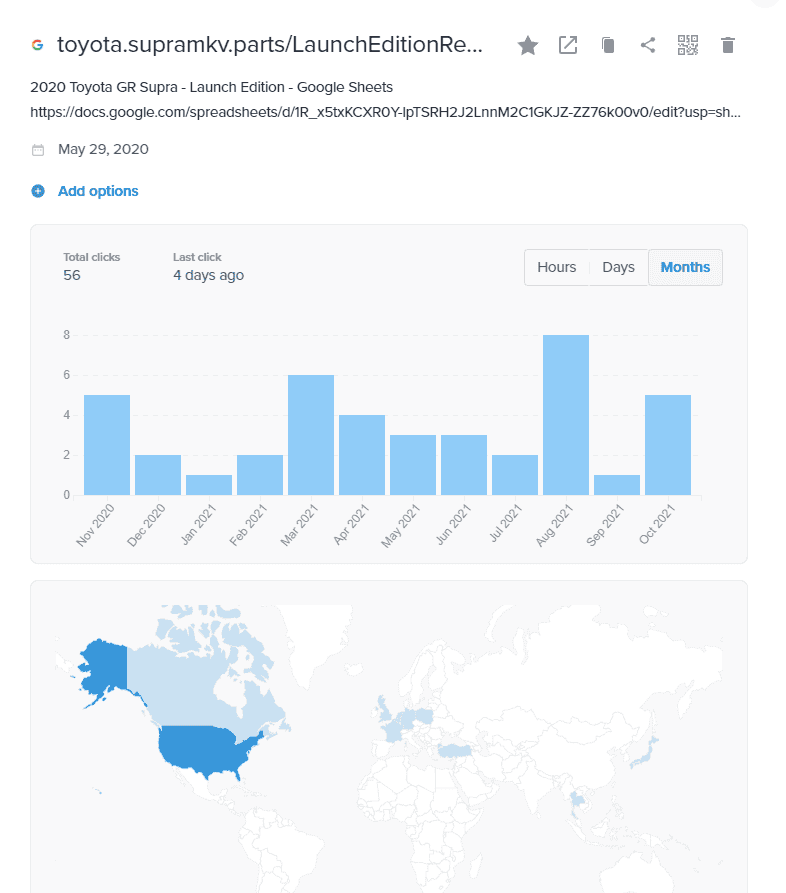Star the toyota.supramkv.parts link as favorite
Viewport: 786px width, 893px height.
point(528,46)
